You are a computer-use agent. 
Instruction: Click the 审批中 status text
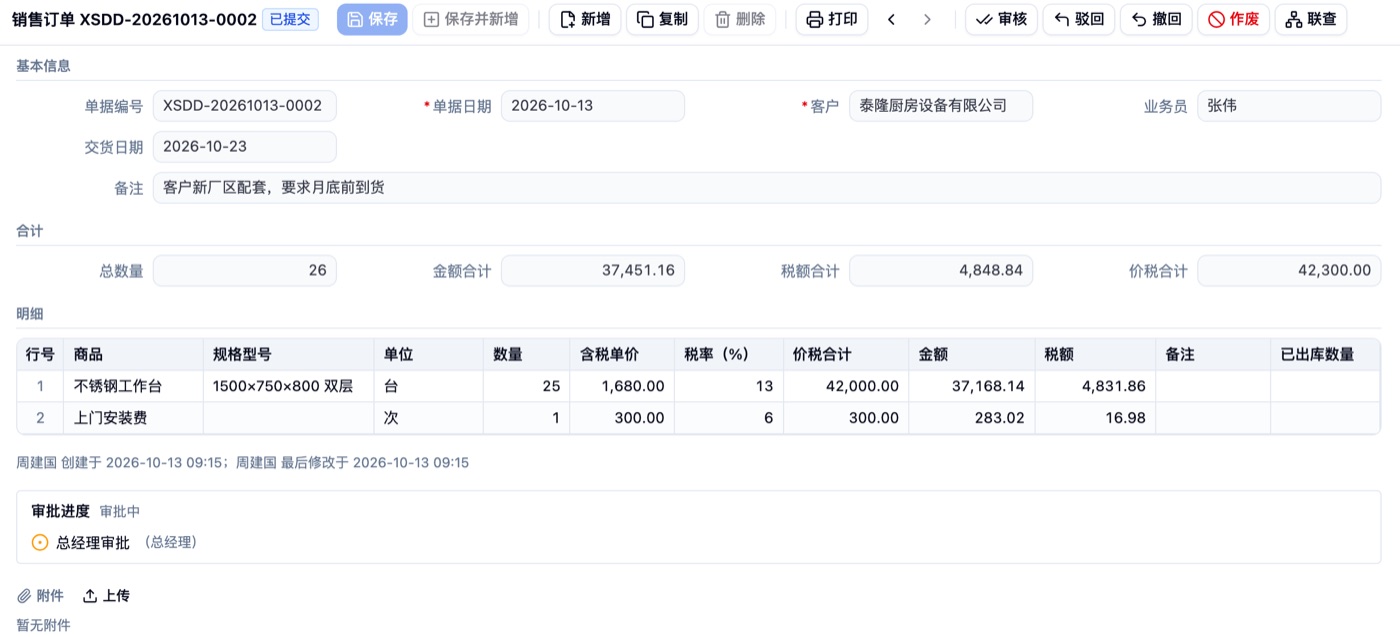120,511
